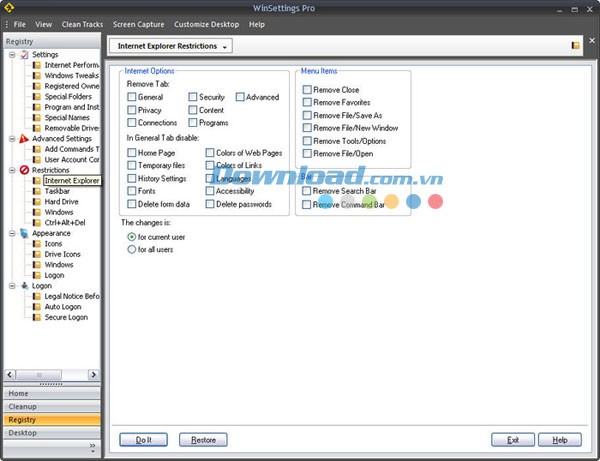Click the Advanced Settings warning icon
The image size is (600, 461).
point(24,138)
